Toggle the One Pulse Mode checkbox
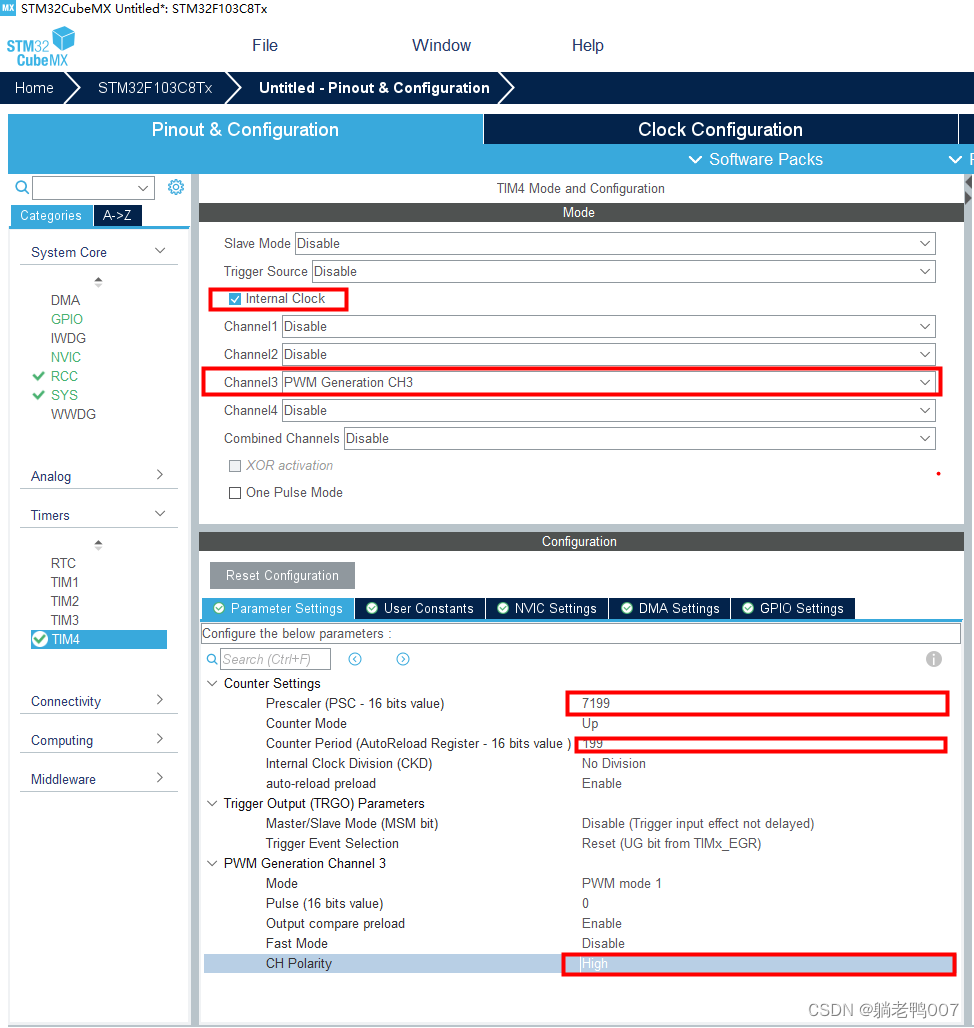The height and width of the screenshot is (1028, 974). pyautogui.click(x=235, y=493)
